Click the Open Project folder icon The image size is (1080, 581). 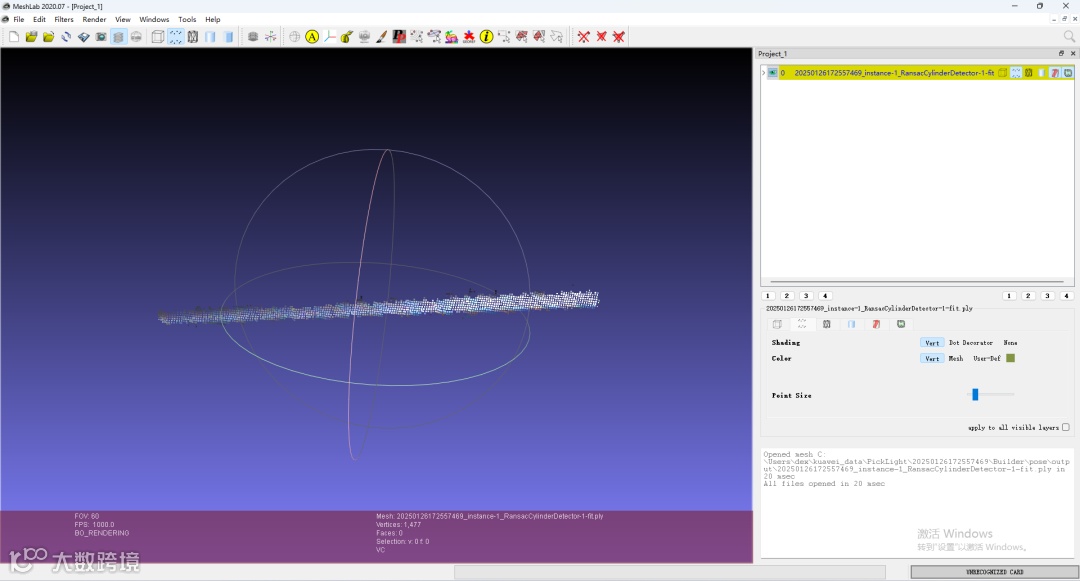pyautogui.click(x=31, y=36)
